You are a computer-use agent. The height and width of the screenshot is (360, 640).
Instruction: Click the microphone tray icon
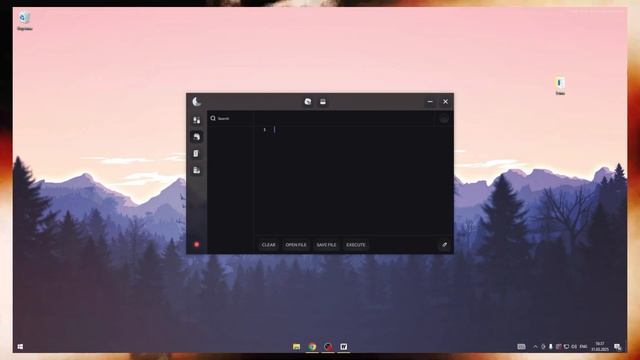click(551, 347)
